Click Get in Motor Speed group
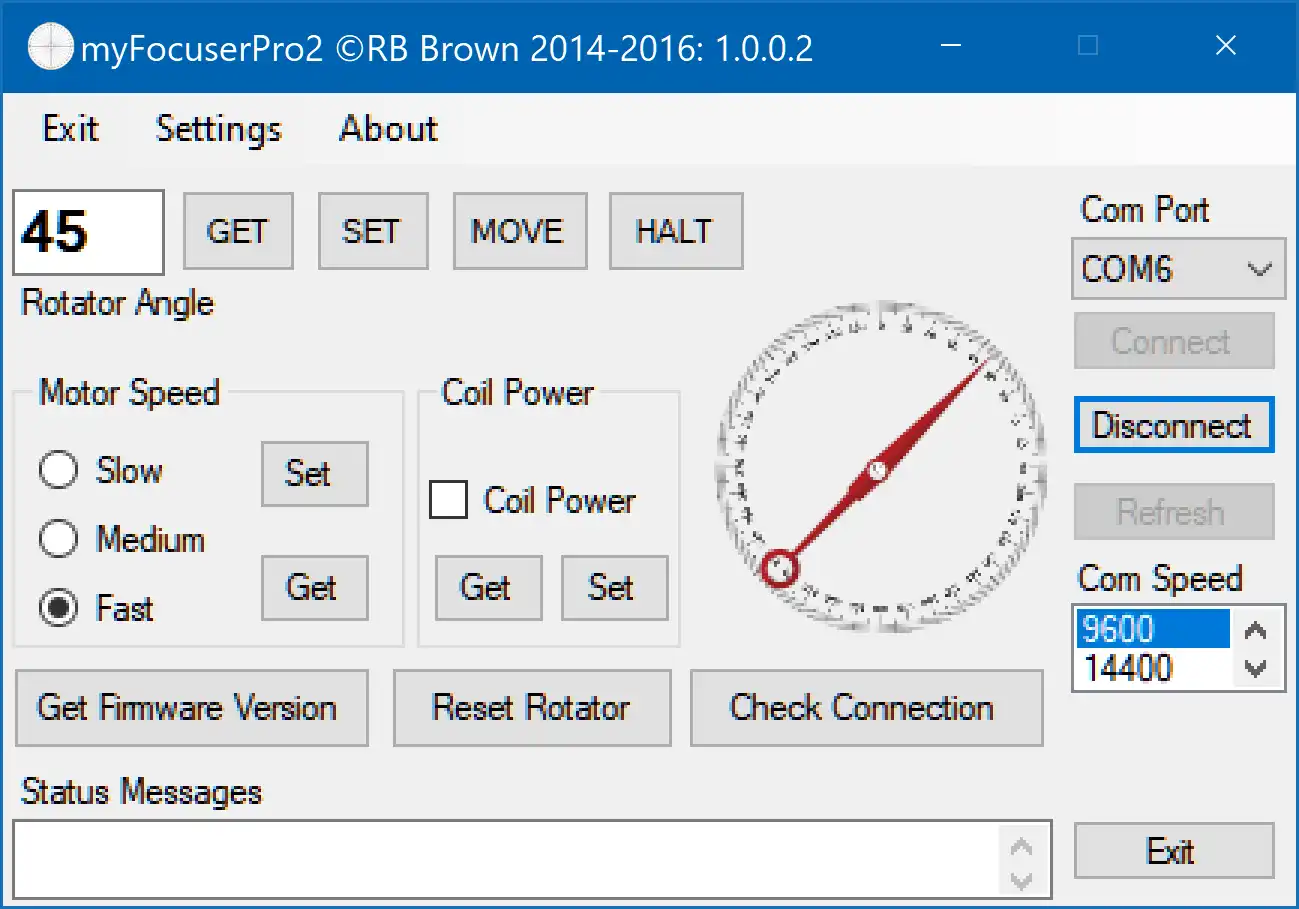1299x909 pixels. pyautogui.click(x=314, y=587)
